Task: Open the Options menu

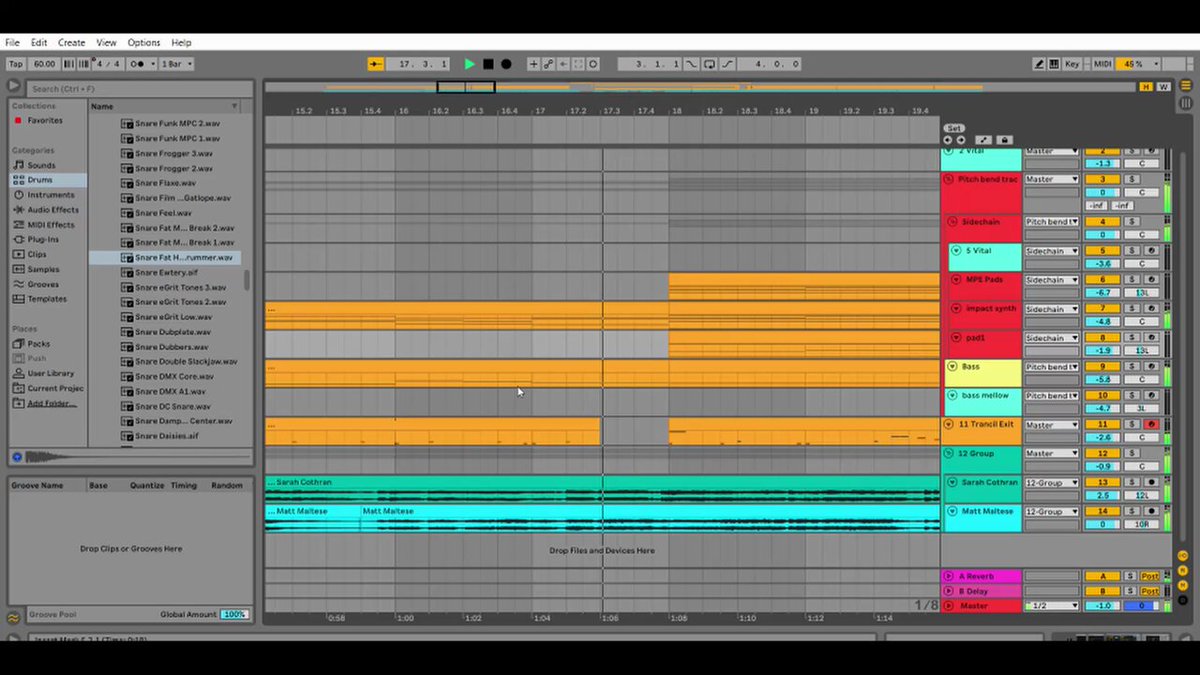Action: [x=143, y=43]
